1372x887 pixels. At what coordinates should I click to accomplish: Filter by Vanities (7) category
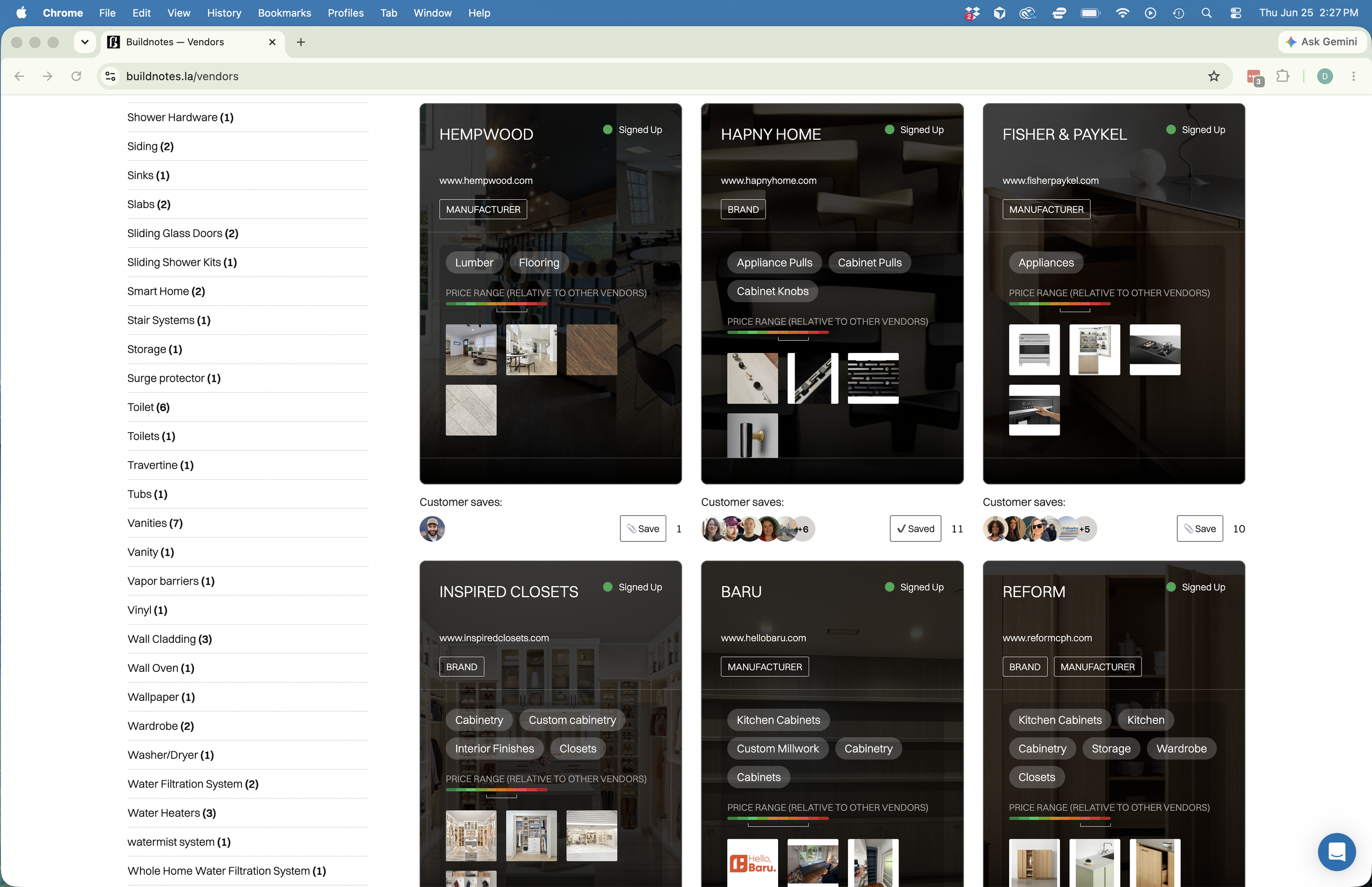click(155, 523)
